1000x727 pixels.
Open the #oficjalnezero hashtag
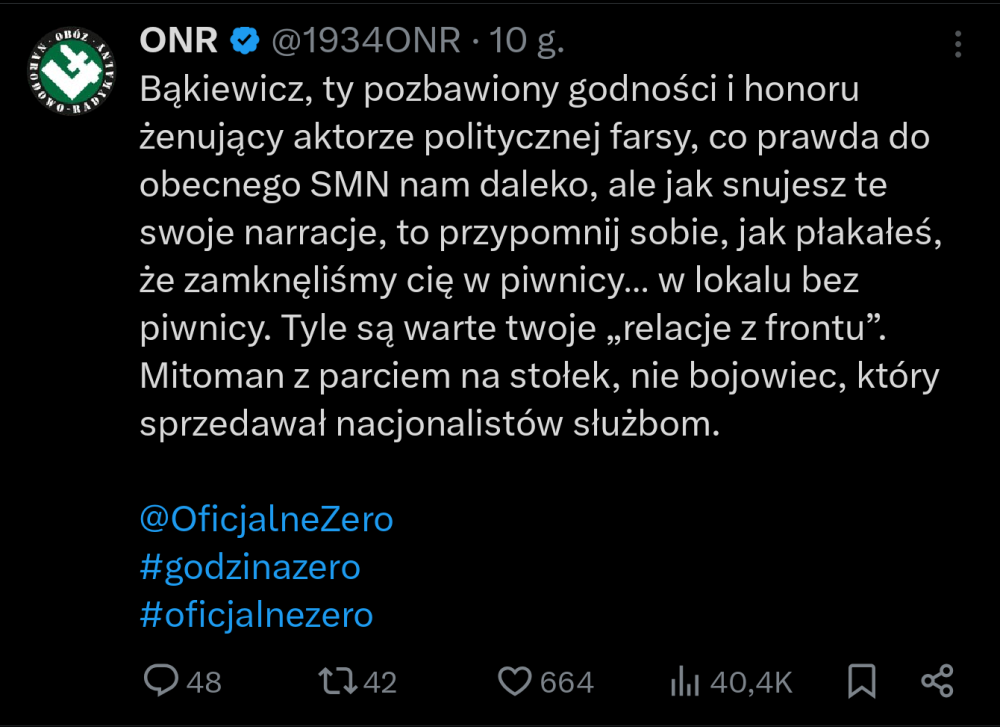pos(255,614)
